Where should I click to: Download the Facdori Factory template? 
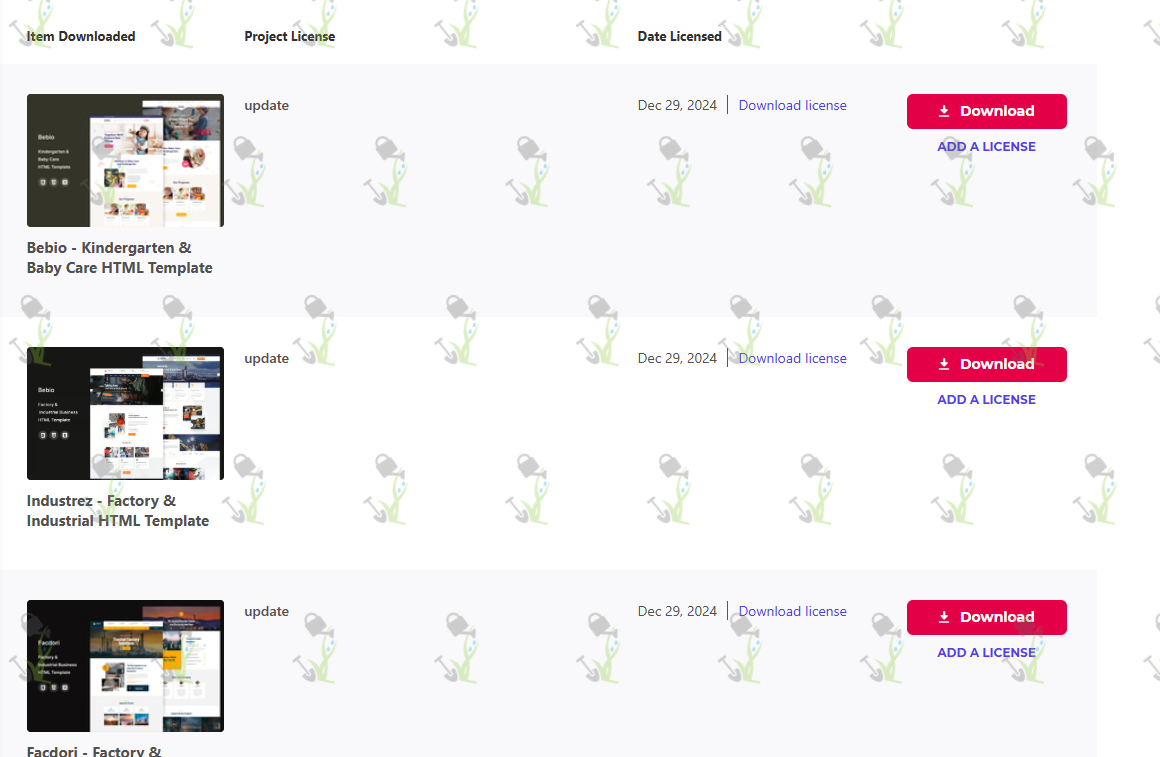[987, 617]
